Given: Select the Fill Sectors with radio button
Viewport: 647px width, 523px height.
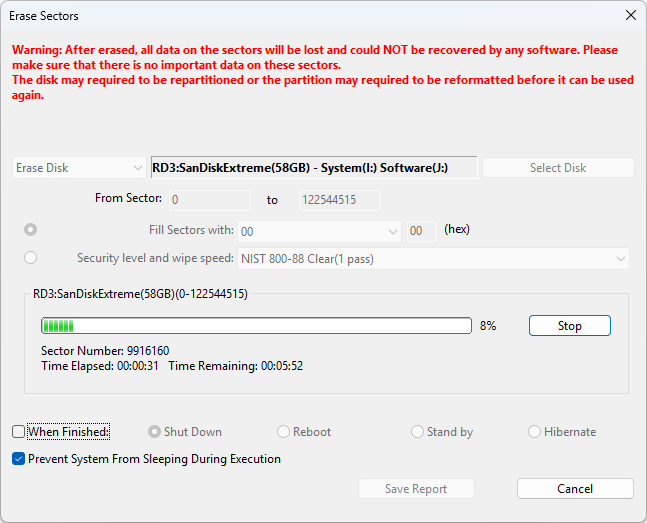Looking at the screenshot, I should pos(30,230).
